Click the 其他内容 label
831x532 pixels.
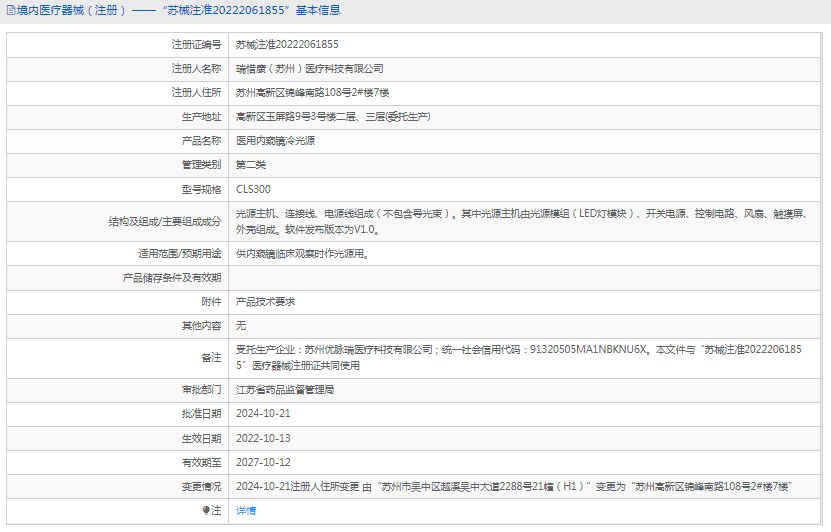pos(201,325)
